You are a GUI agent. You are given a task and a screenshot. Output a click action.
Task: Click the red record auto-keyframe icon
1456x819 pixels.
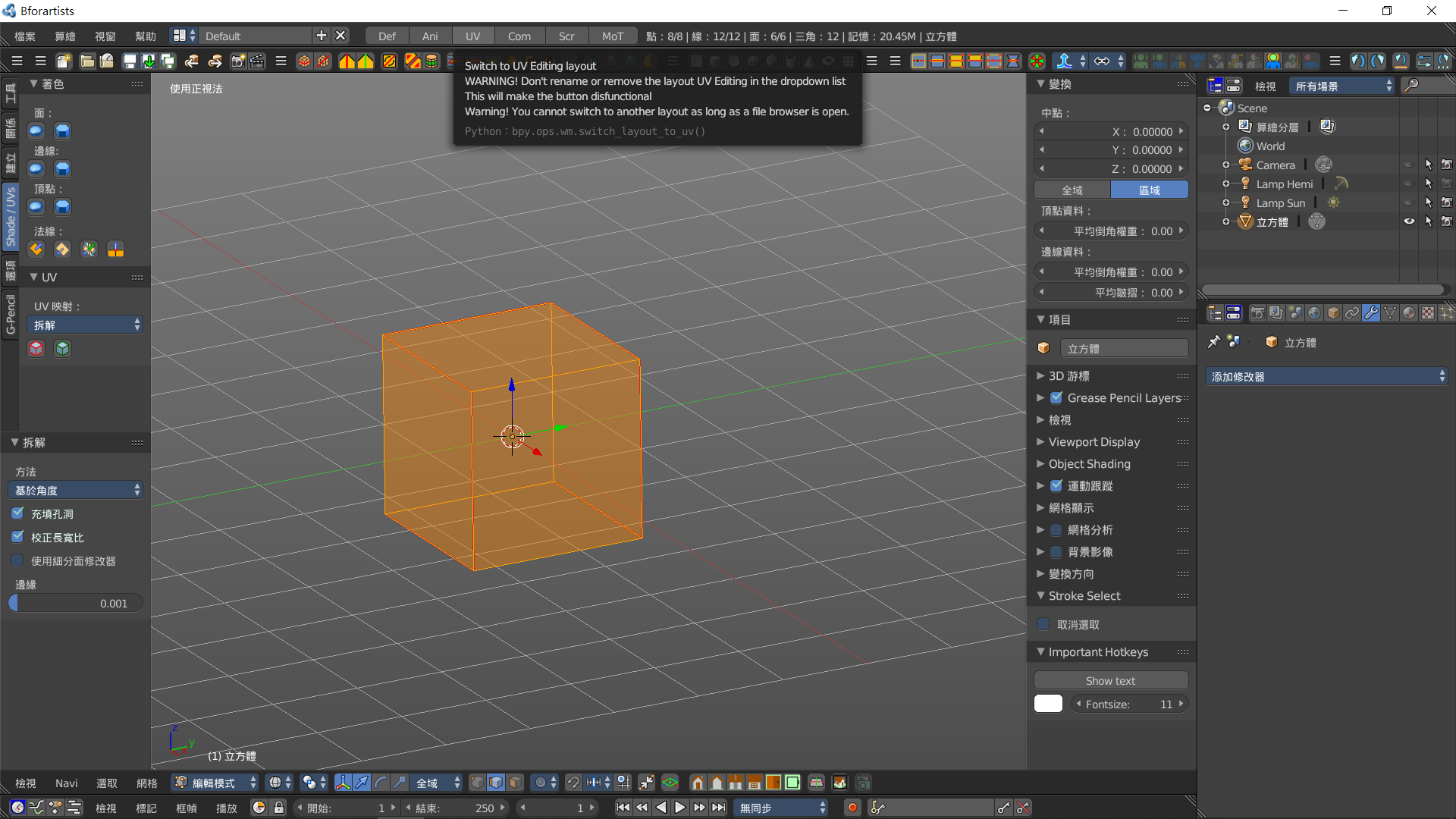tap(852, 808)
